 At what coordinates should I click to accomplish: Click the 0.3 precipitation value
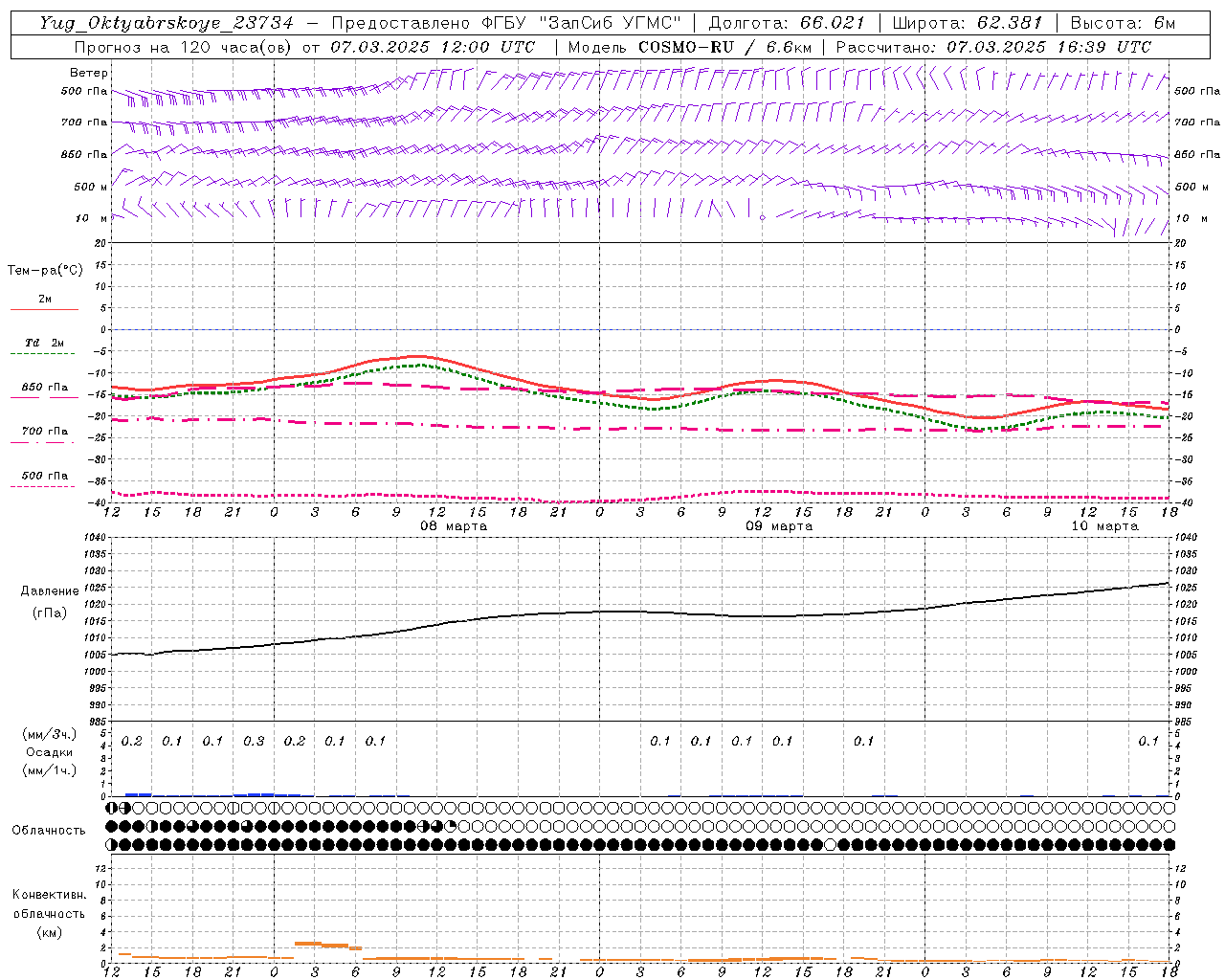[254, 742]
